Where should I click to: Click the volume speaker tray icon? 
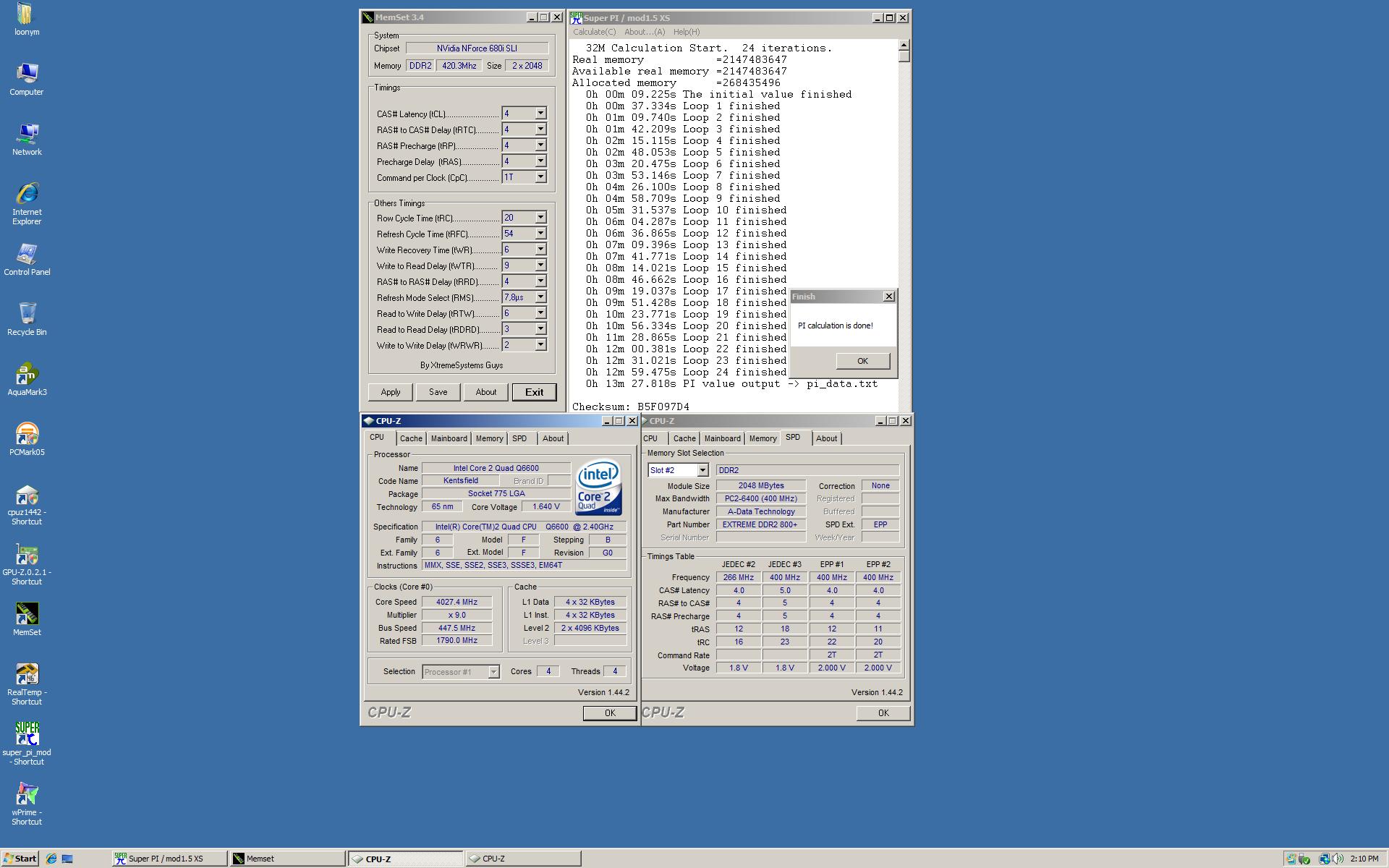pos(1338,859)
